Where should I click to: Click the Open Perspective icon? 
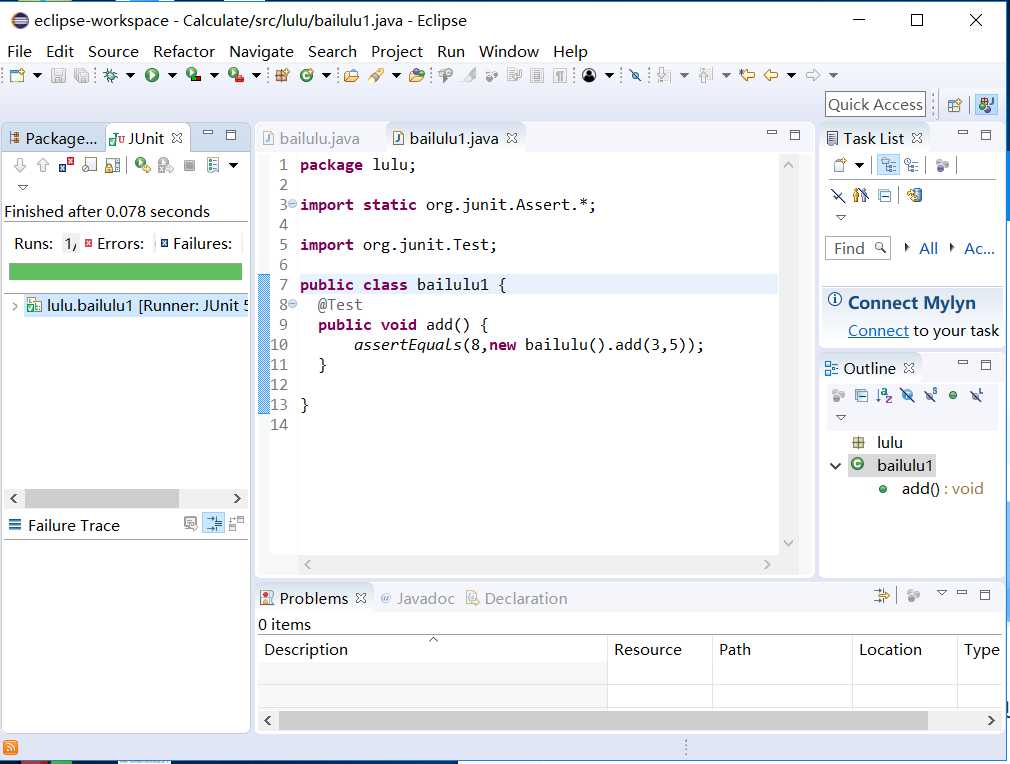pyautogui.click(x=955, y=105)
